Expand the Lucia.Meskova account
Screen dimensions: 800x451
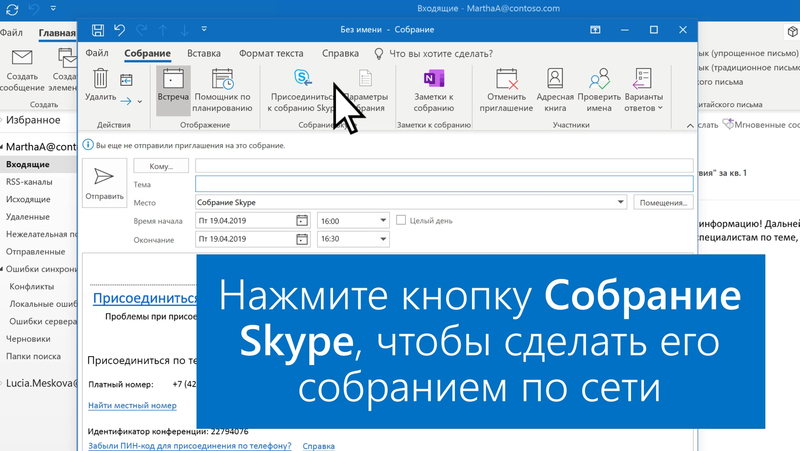(x=2, y=383)
